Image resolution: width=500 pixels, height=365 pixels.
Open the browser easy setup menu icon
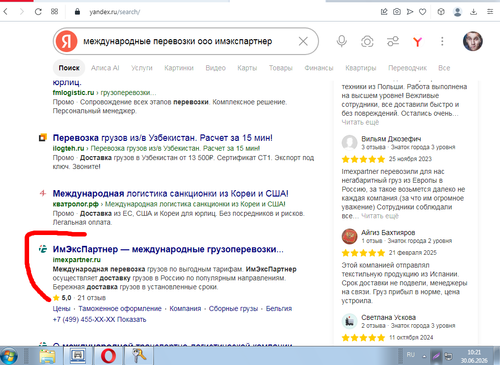pos(490,12)
